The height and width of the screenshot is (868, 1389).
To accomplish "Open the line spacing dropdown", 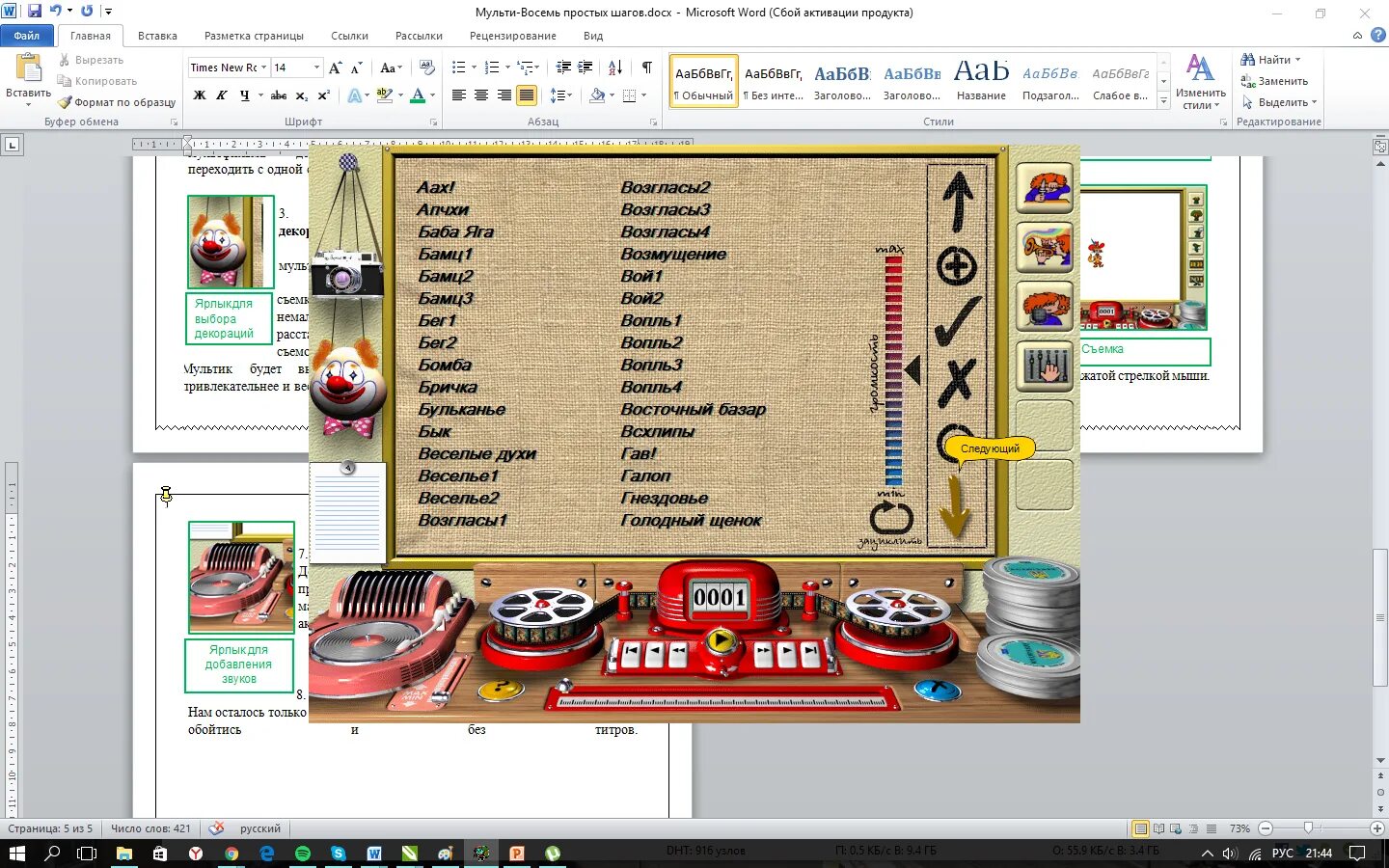I will coord(561,95).
